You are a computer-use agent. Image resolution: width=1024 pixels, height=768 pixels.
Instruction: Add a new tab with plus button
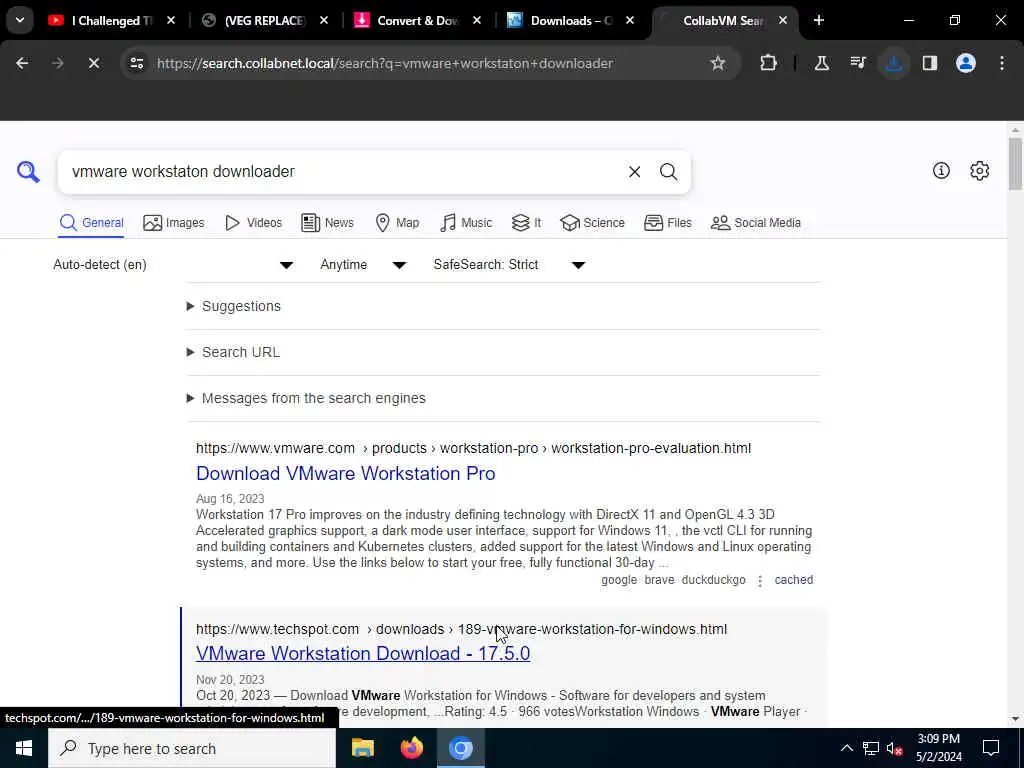pos(819,20)
